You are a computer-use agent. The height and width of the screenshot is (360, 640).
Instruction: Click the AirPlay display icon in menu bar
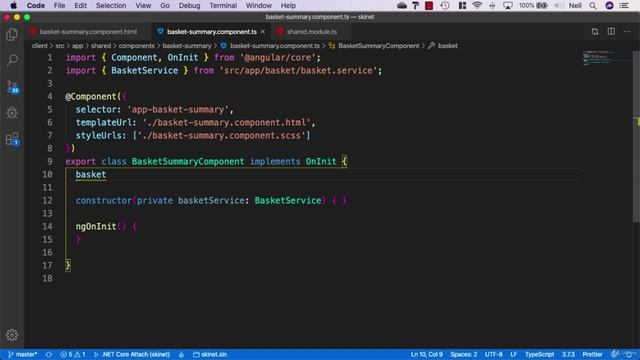[x=508, y=5]
